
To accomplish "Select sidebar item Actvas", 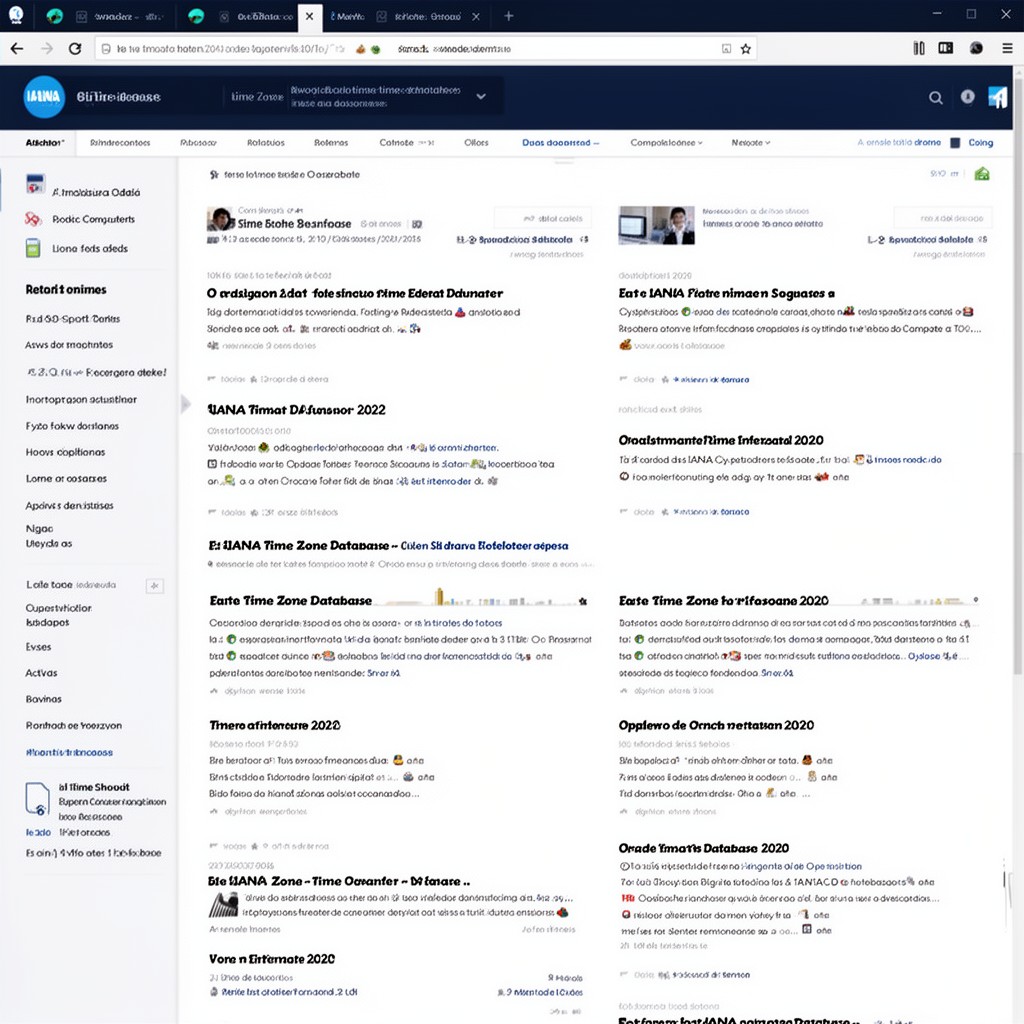I will click(41, 673).
